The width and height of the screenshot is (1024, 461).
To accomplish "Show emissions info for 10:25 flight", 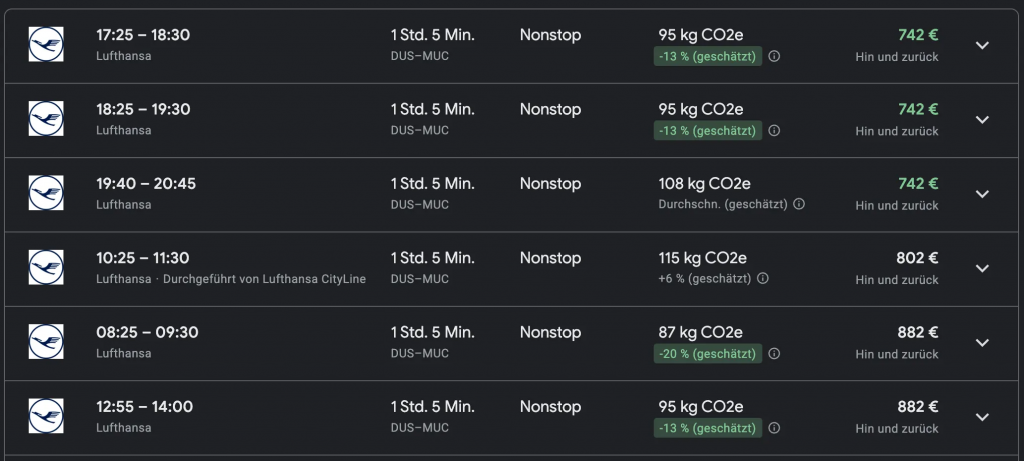I will pos(761,279).
